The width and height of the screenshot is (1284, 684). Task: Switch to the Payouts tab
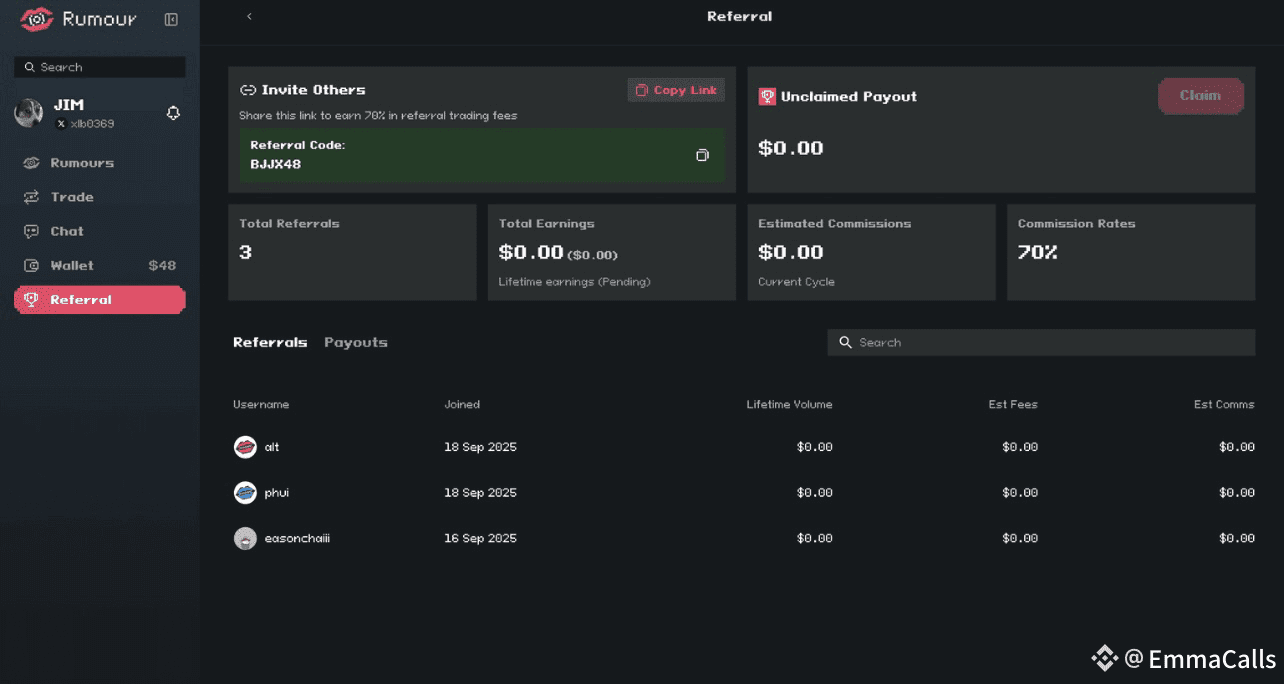[x=355, y=342]
